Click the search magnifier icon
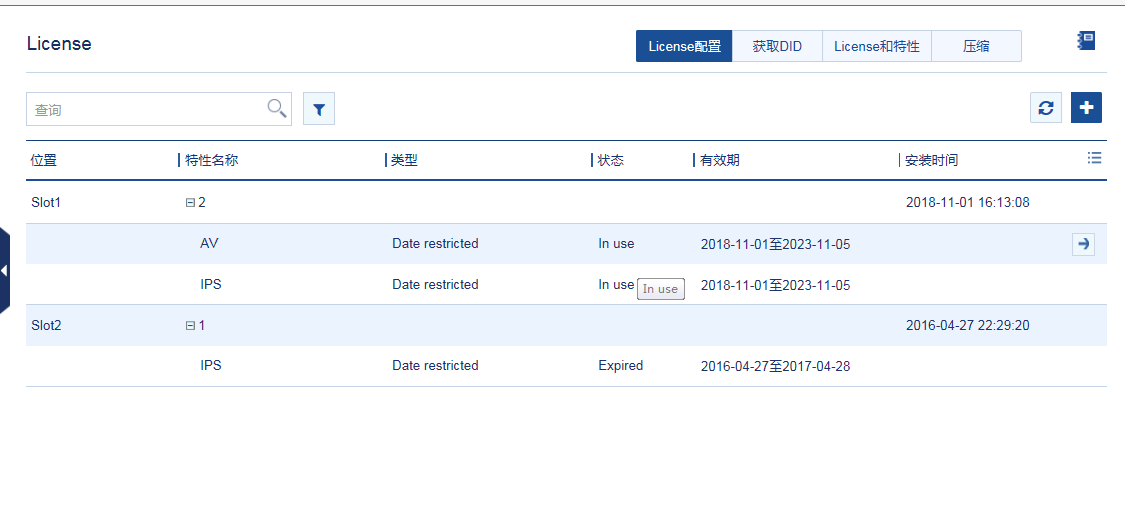Image resolution: width=1125 pixels, height=532 pixels. pyautogui.click(x=277, y=109)
